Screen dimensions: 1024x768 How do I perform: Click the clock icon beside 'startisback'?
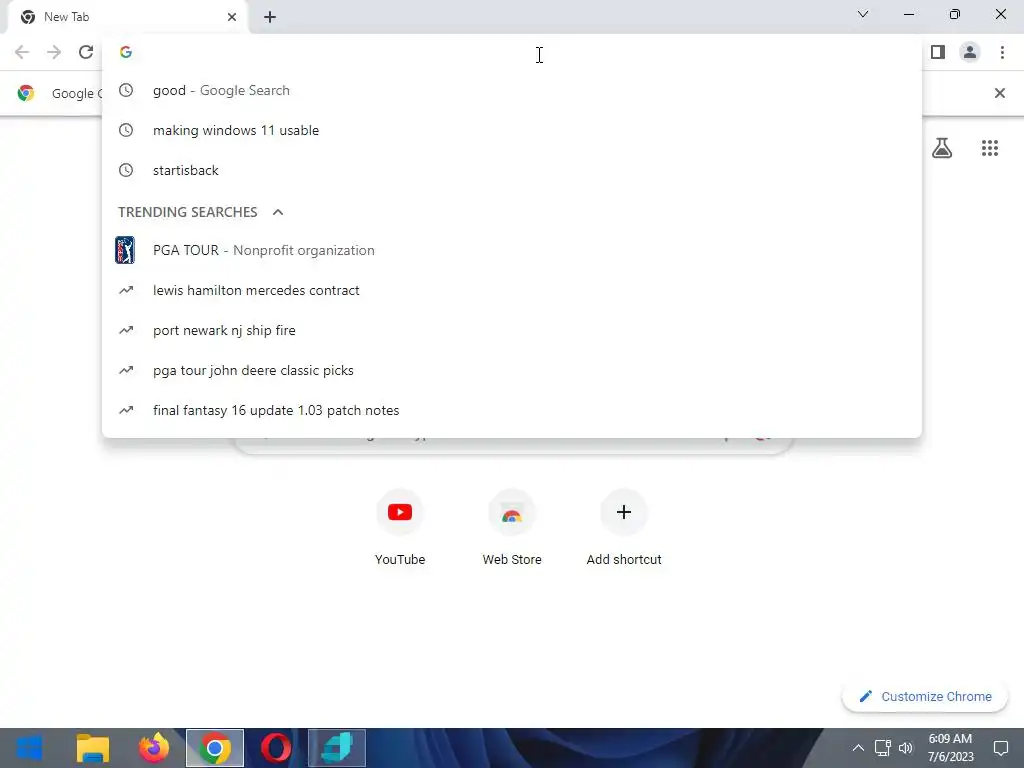[x=126, y=170]
